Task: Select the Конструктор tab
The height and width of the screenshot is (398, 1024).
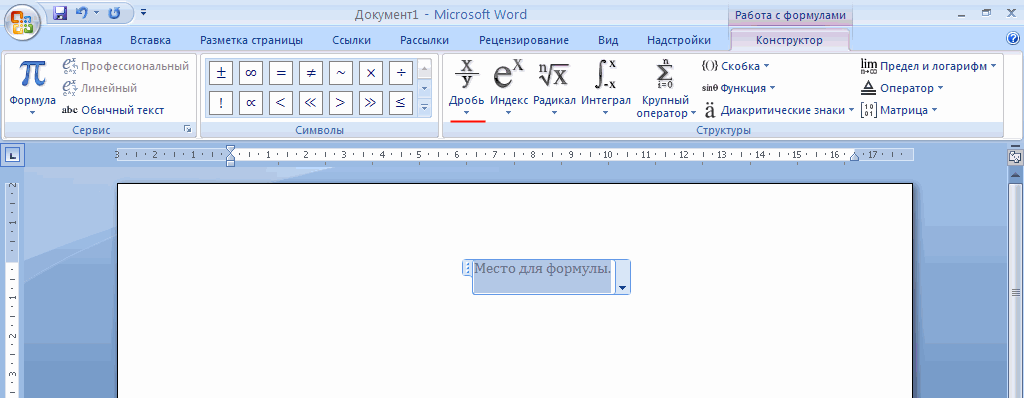Action: click(790, 41)
